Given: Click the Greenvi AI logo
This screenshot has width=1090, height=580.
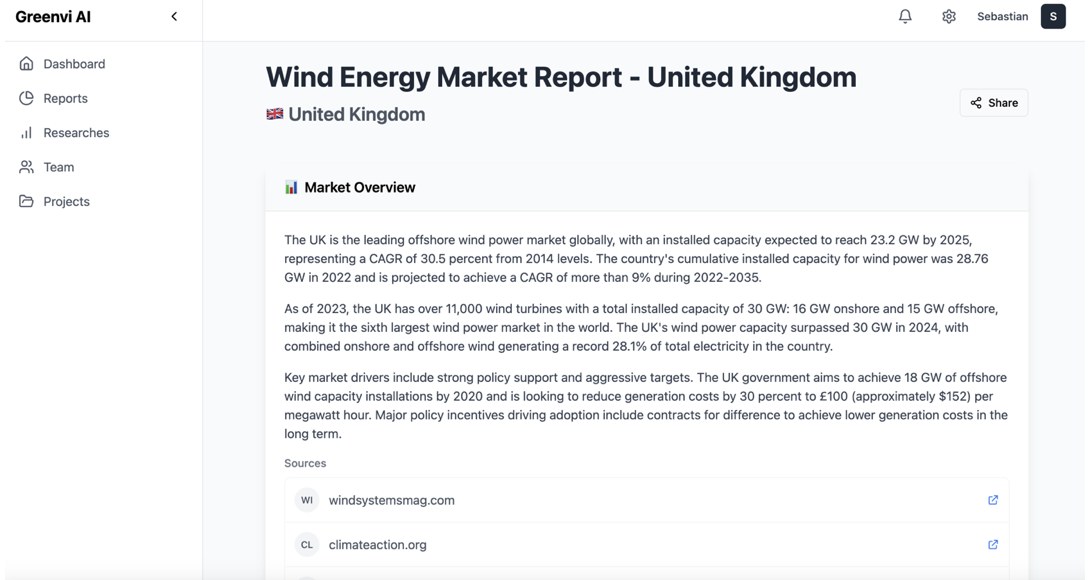Looking at the screenshot, I should (x=53, y=17).
